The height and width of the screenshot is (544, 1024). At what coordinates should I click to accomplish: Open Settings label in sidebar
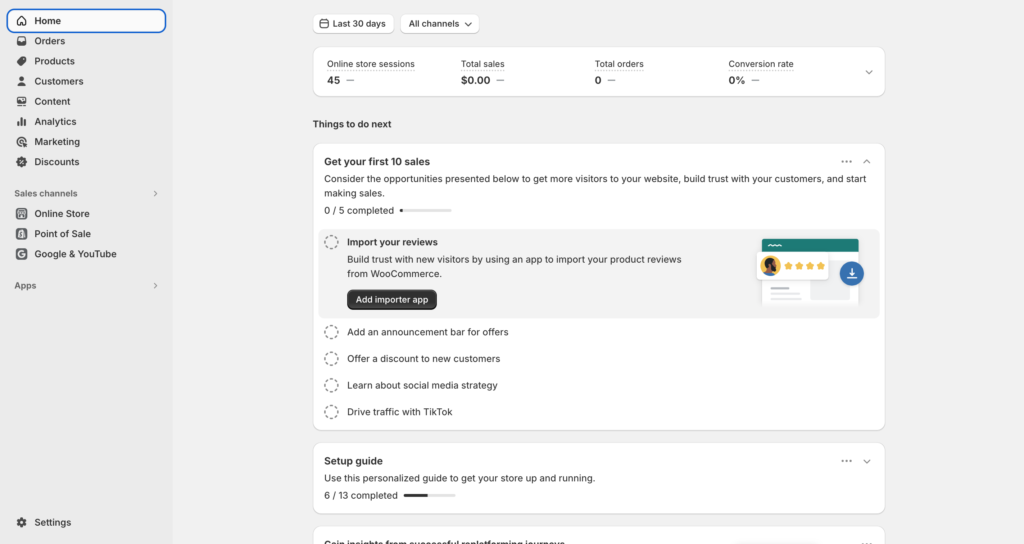point(53,522)
